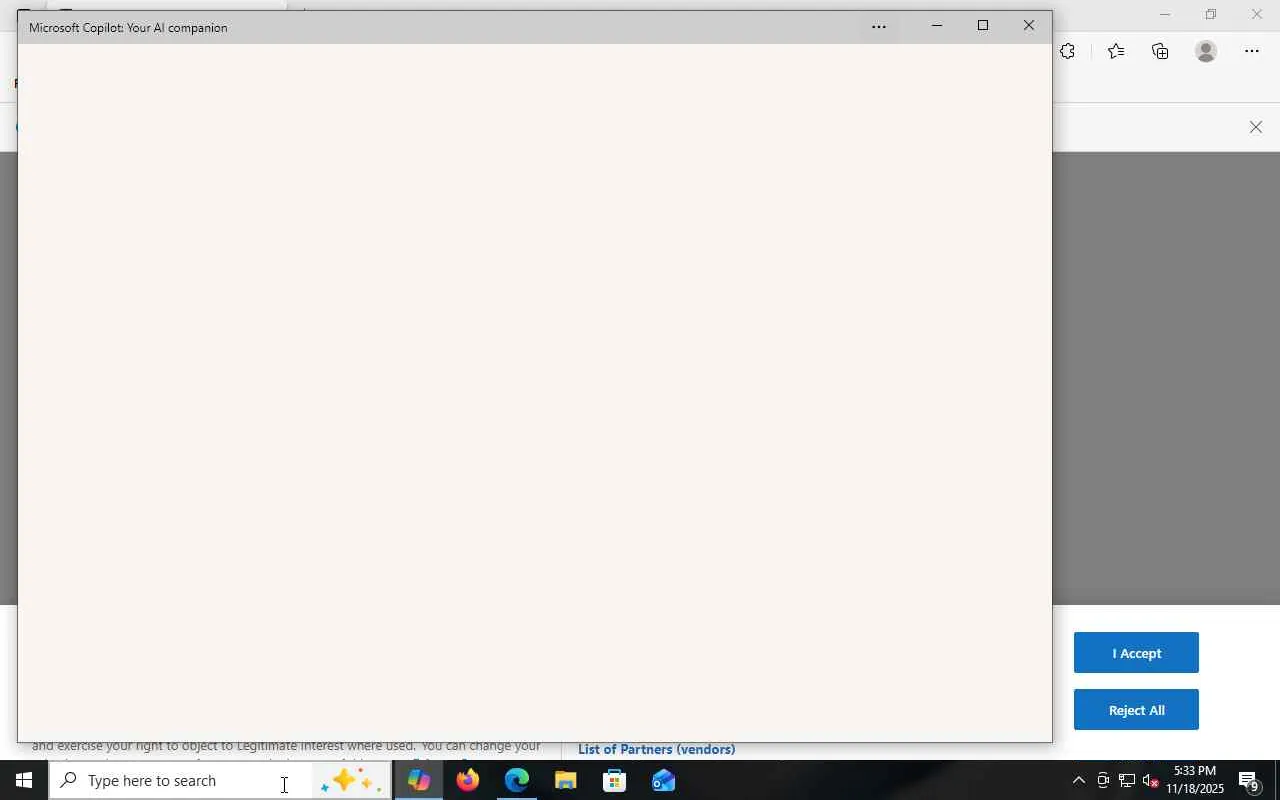Open the Windows Start menu
This screenshot has height=800, width=1280.
click(24, 780)
